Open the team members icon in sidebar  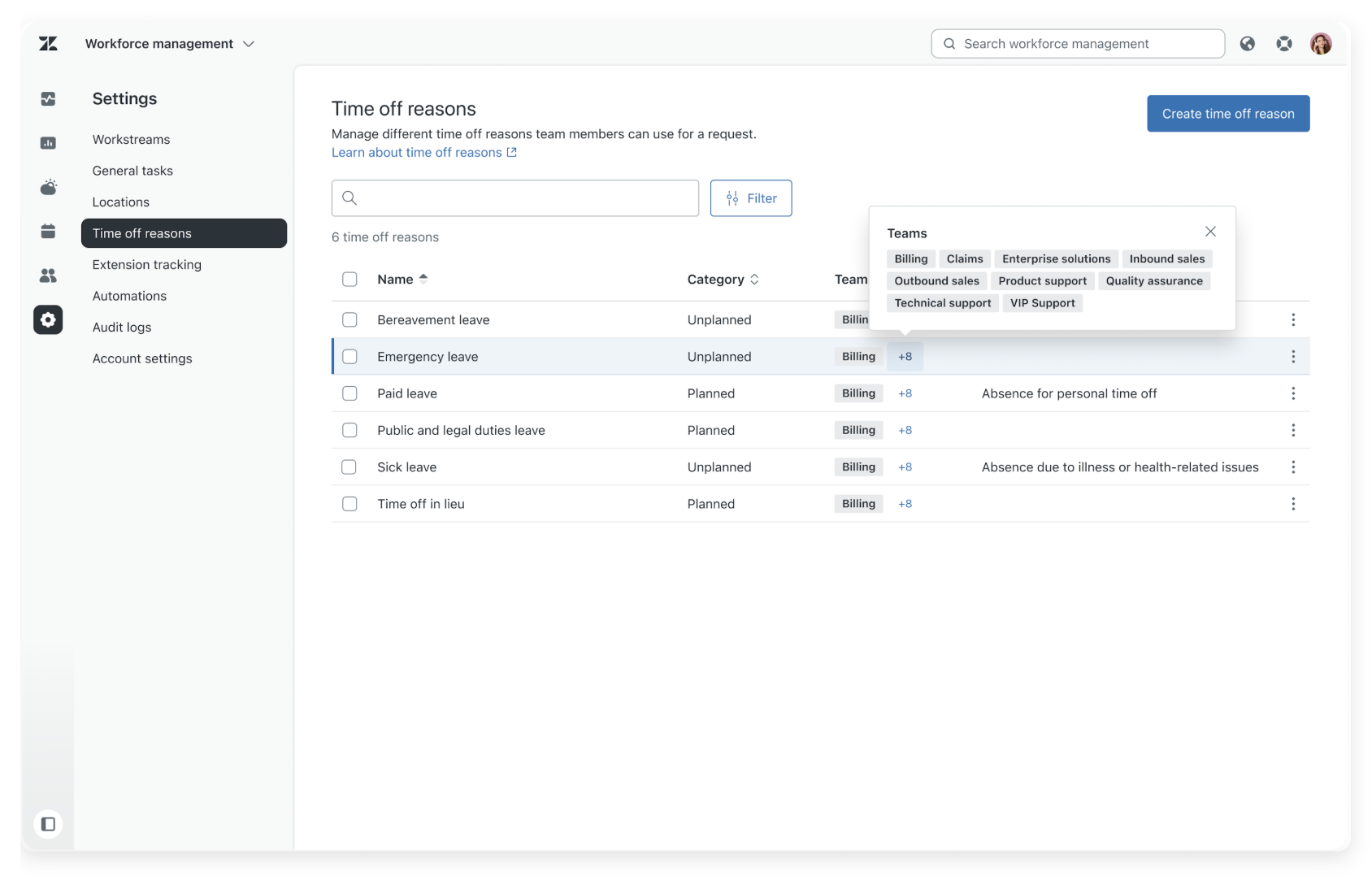pyautogui.click(x=48, y=276)
